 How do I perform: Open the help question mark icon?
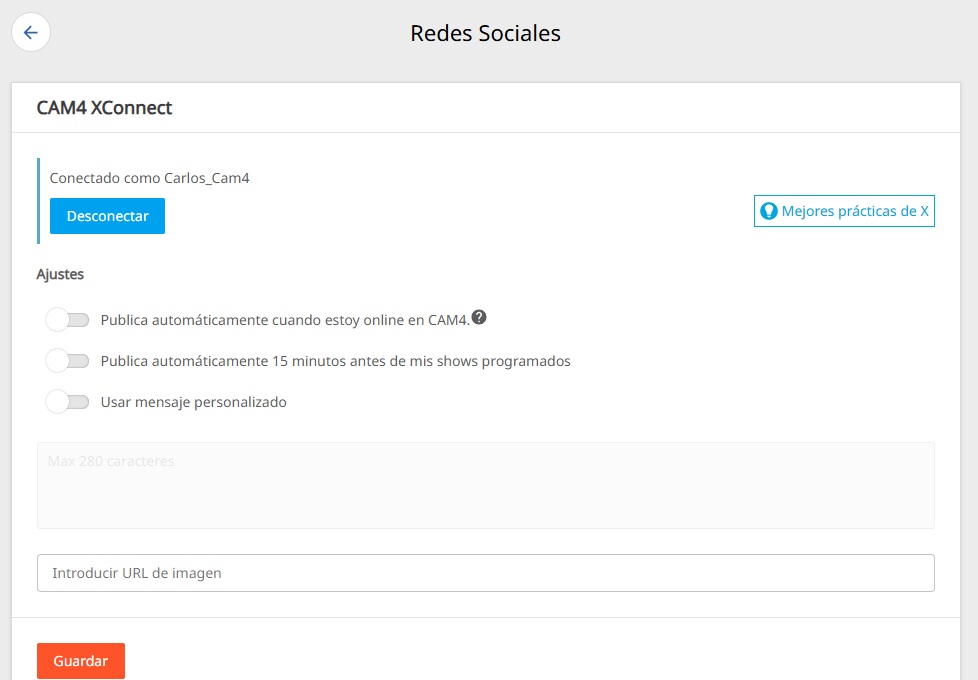pyautogui.click(x=478, y=317)
